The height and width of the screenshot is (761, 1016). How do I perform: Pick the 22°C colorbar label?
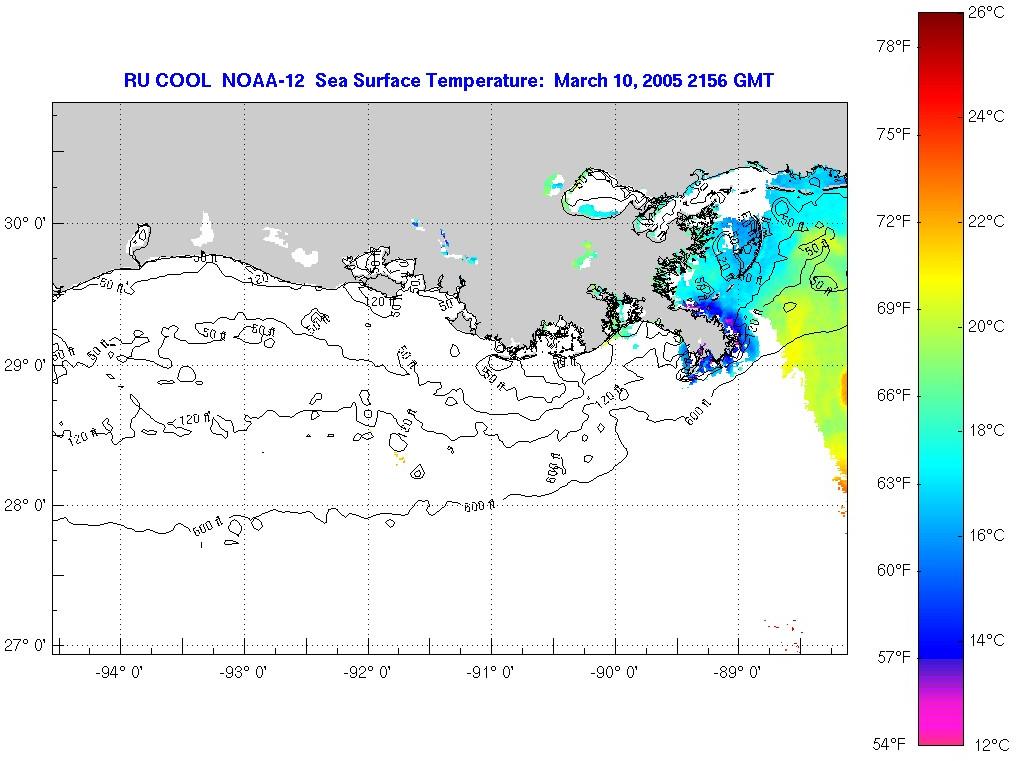pyautogui.click(x=986, y=221)
